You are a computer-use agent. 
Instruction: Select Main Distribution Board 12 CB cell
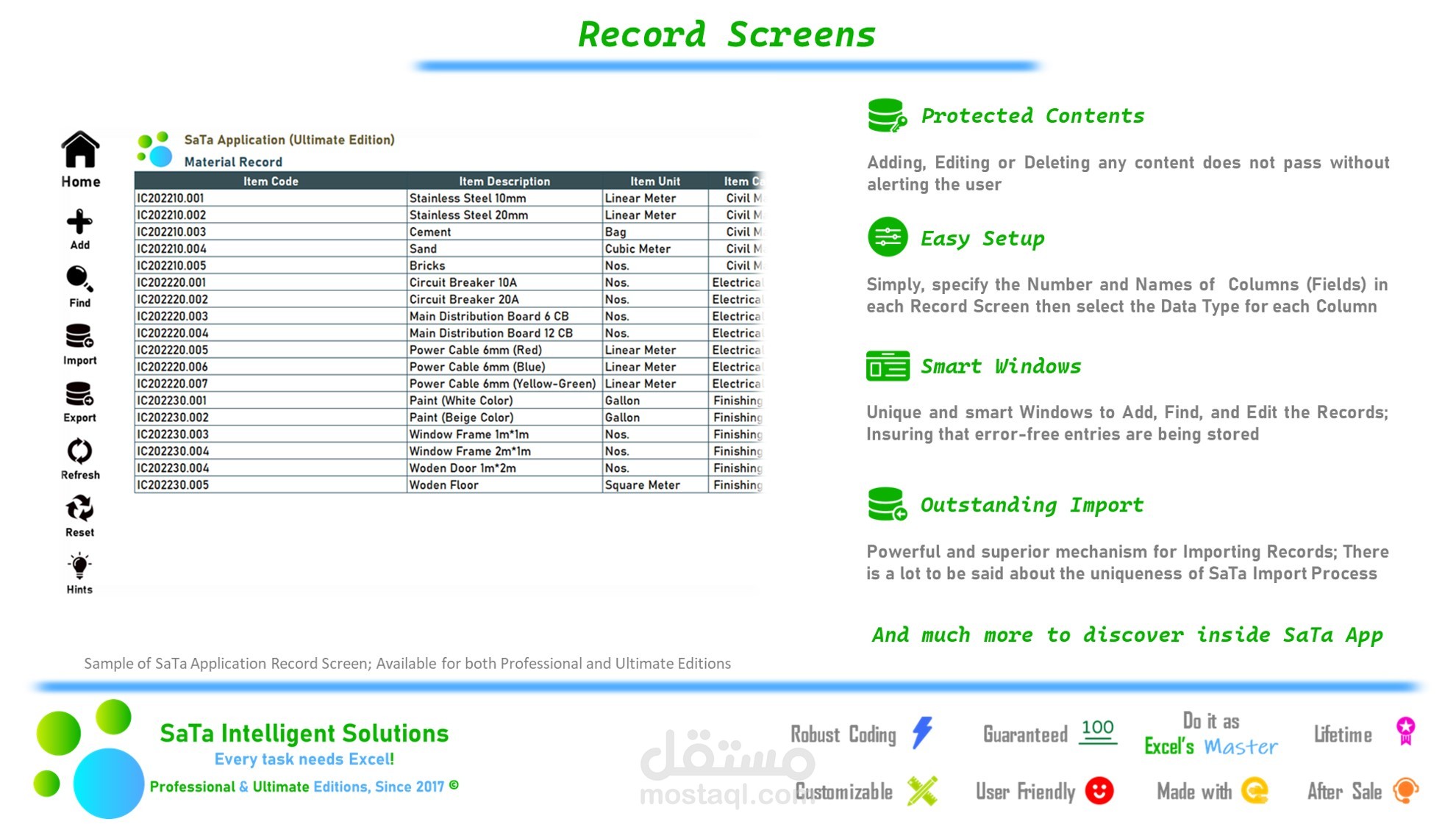click(504, 333)
